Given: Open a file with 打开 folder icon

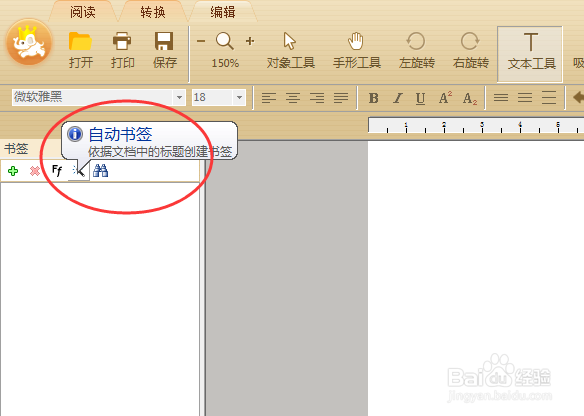Looking at the screenshot, I should coord(80,50).
